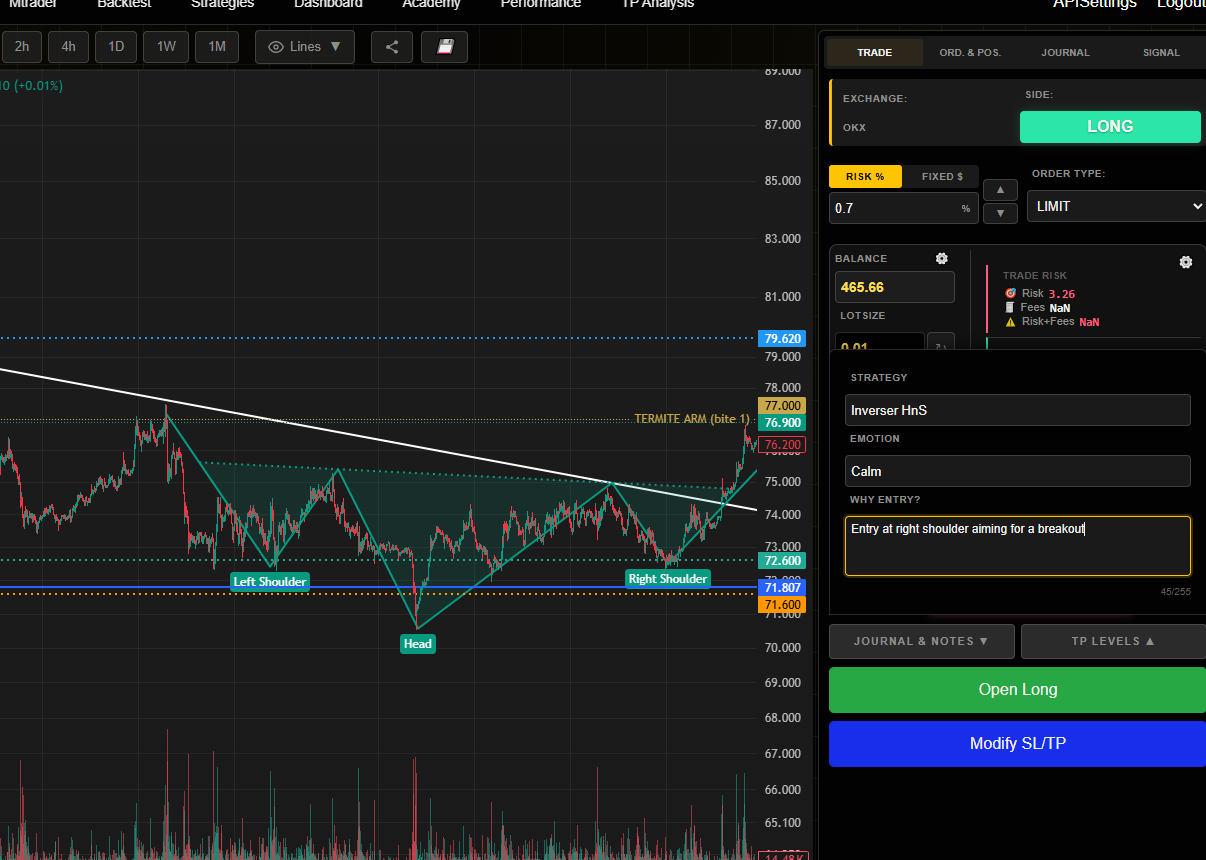The height and width of the screenshot is (860, 1206).
Task: Toggle the LONG side button
Action: (1110, 127)
